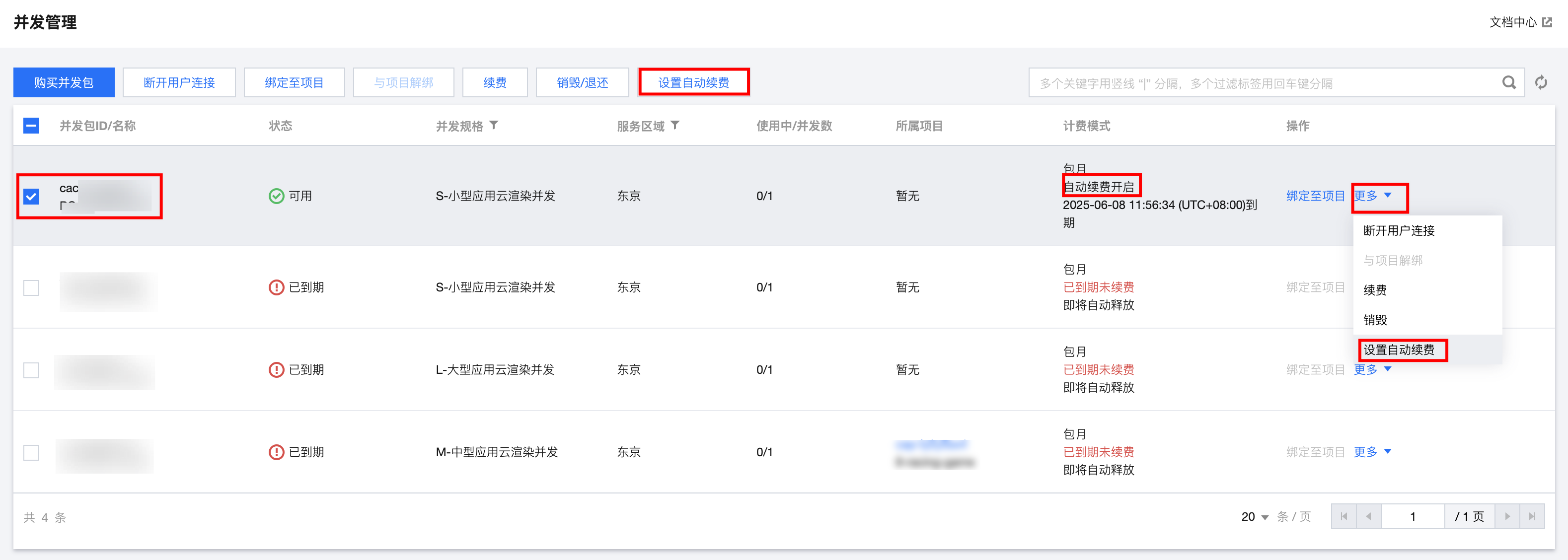Click the 销毁/退还 toolbar button
This screenshot has height=560, width=1568.
click(x=582, y=82)
